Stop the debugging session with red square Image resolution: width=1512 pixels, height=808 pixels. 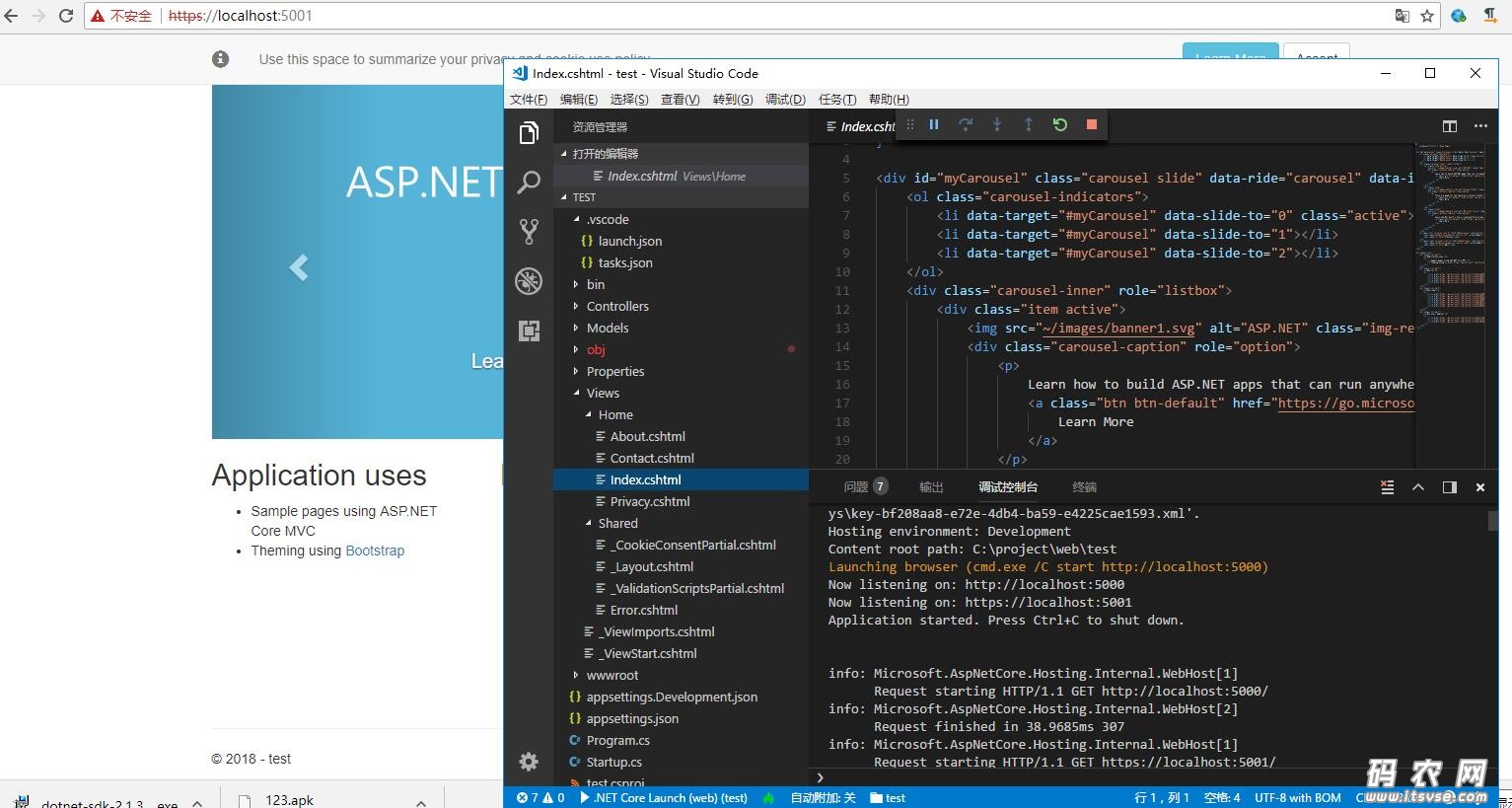tap(1091, 124)
